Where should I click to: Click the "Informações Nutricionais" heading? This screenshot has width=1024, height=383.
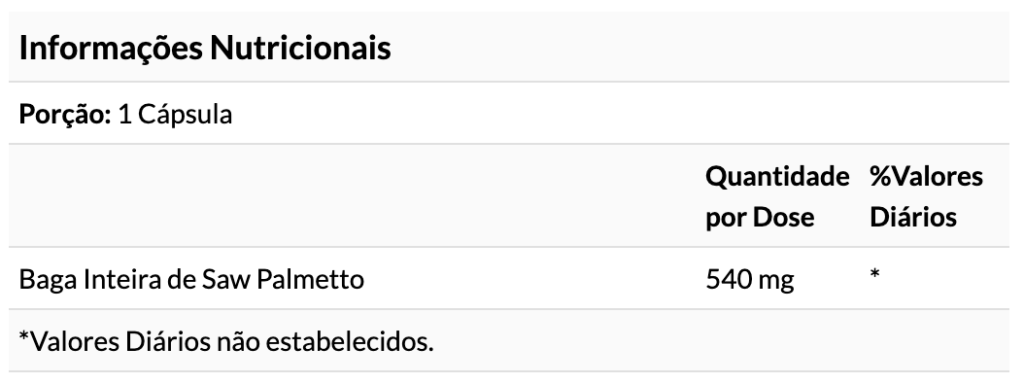(x=205, y=48)
